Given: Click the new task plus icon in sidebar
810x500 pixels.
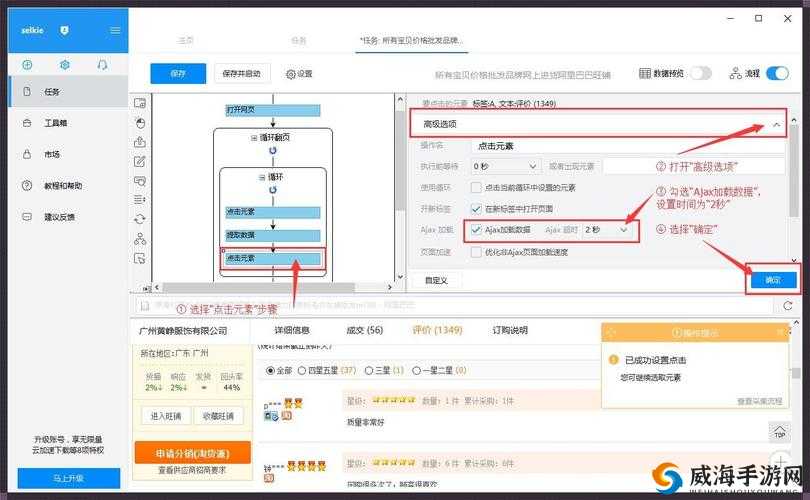Looking at the screenshot, I should click(27, 65).
